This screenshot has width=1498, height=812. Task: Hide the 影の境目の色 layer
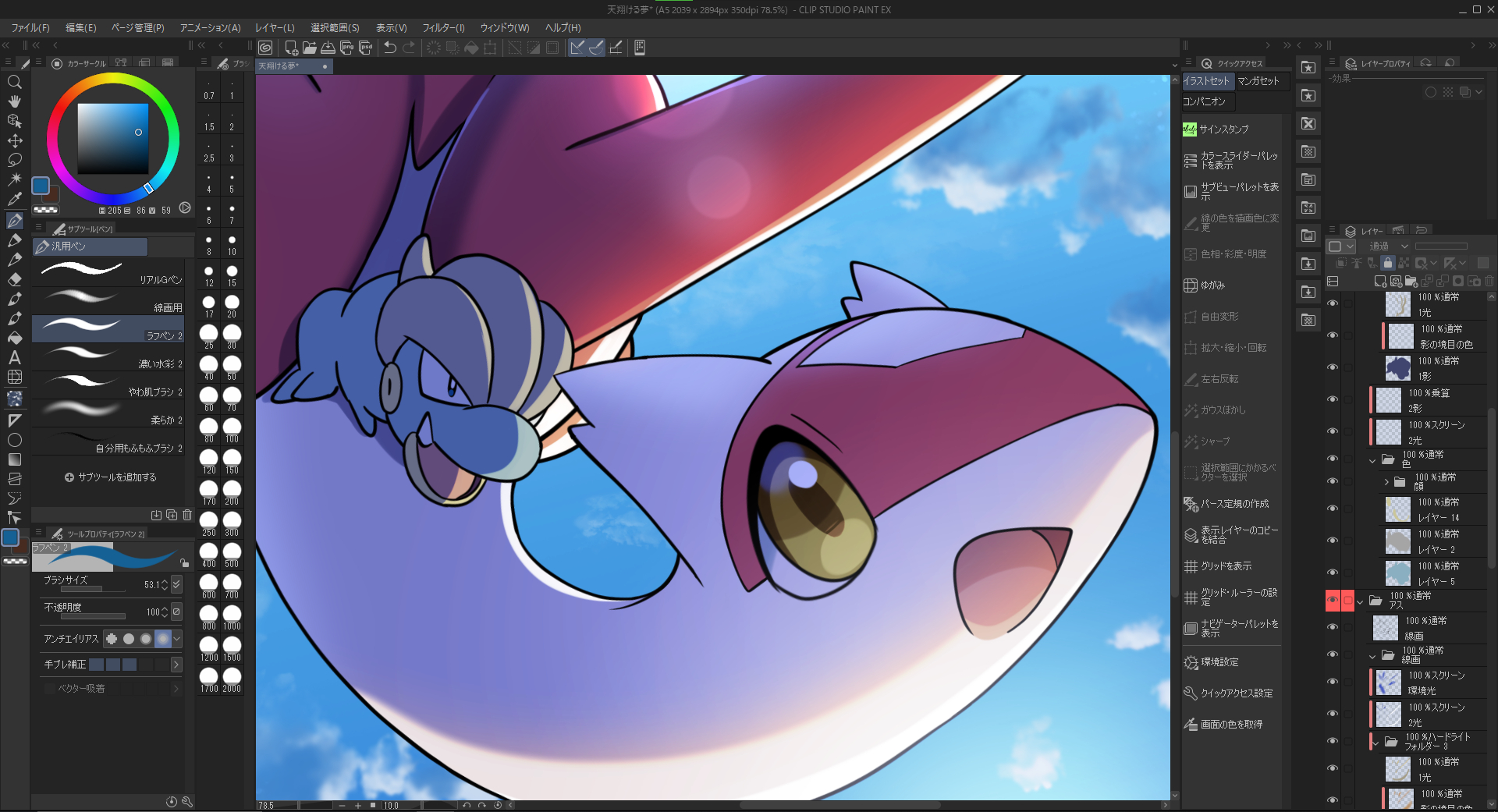click(x=1333, y=336)
